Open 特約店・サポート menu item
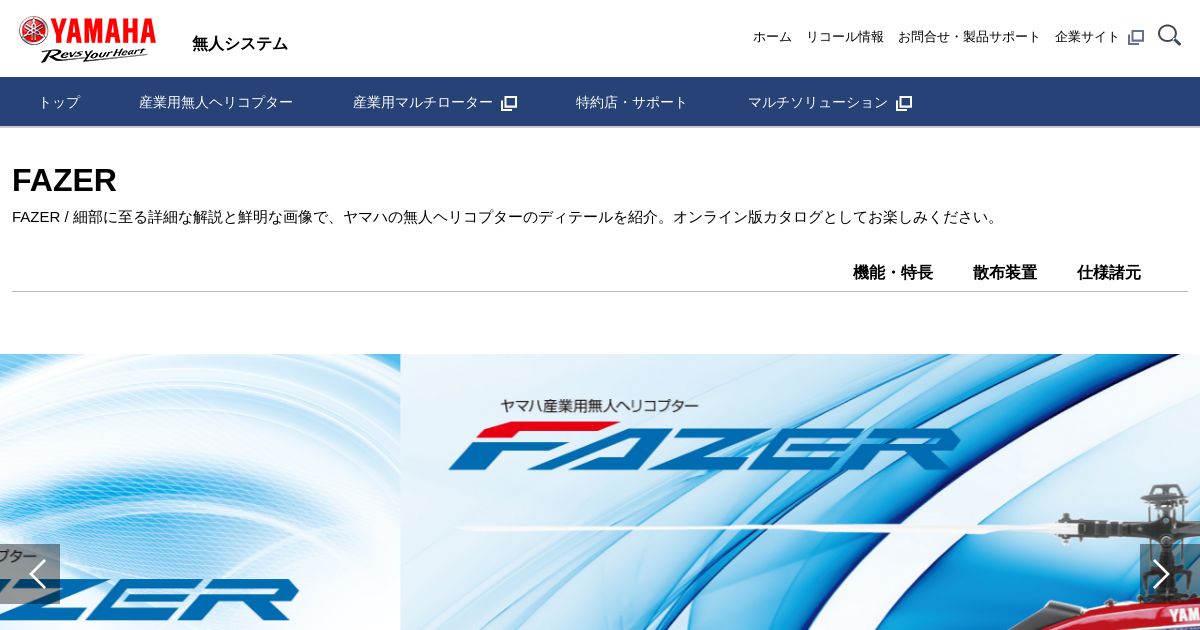This screenshot has width=1200, height=630. pyautogui.click(x=632, y=102)
